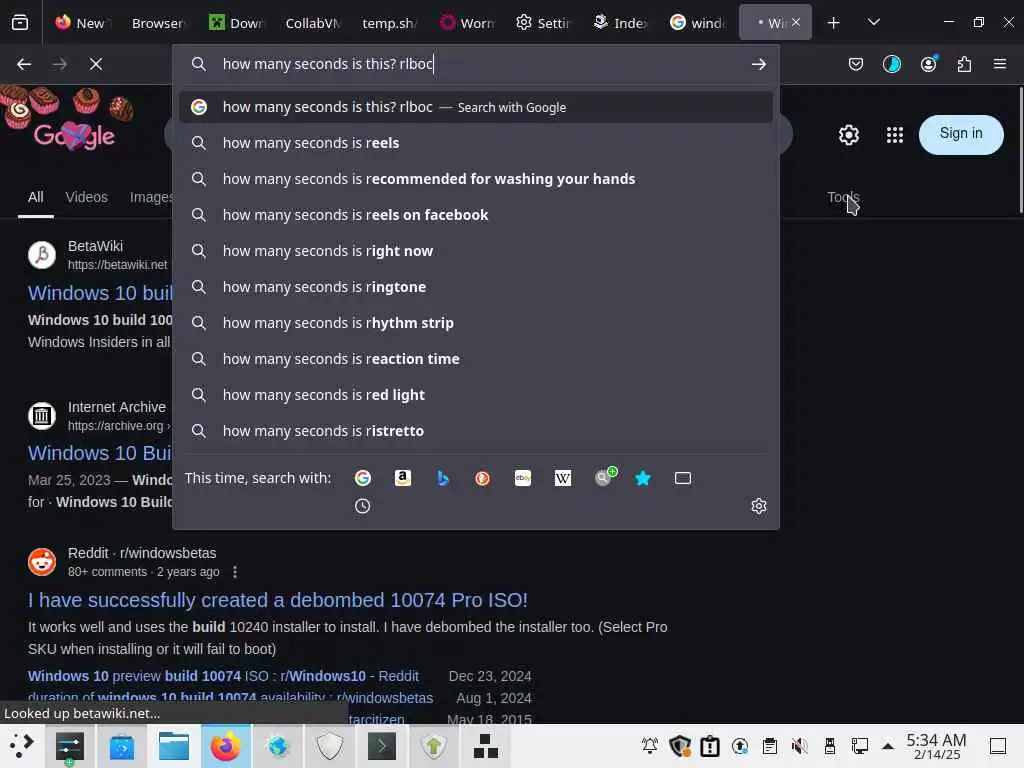
Task: Open the Konsole terminal taskbar icon
Action: tap(381, 746)
